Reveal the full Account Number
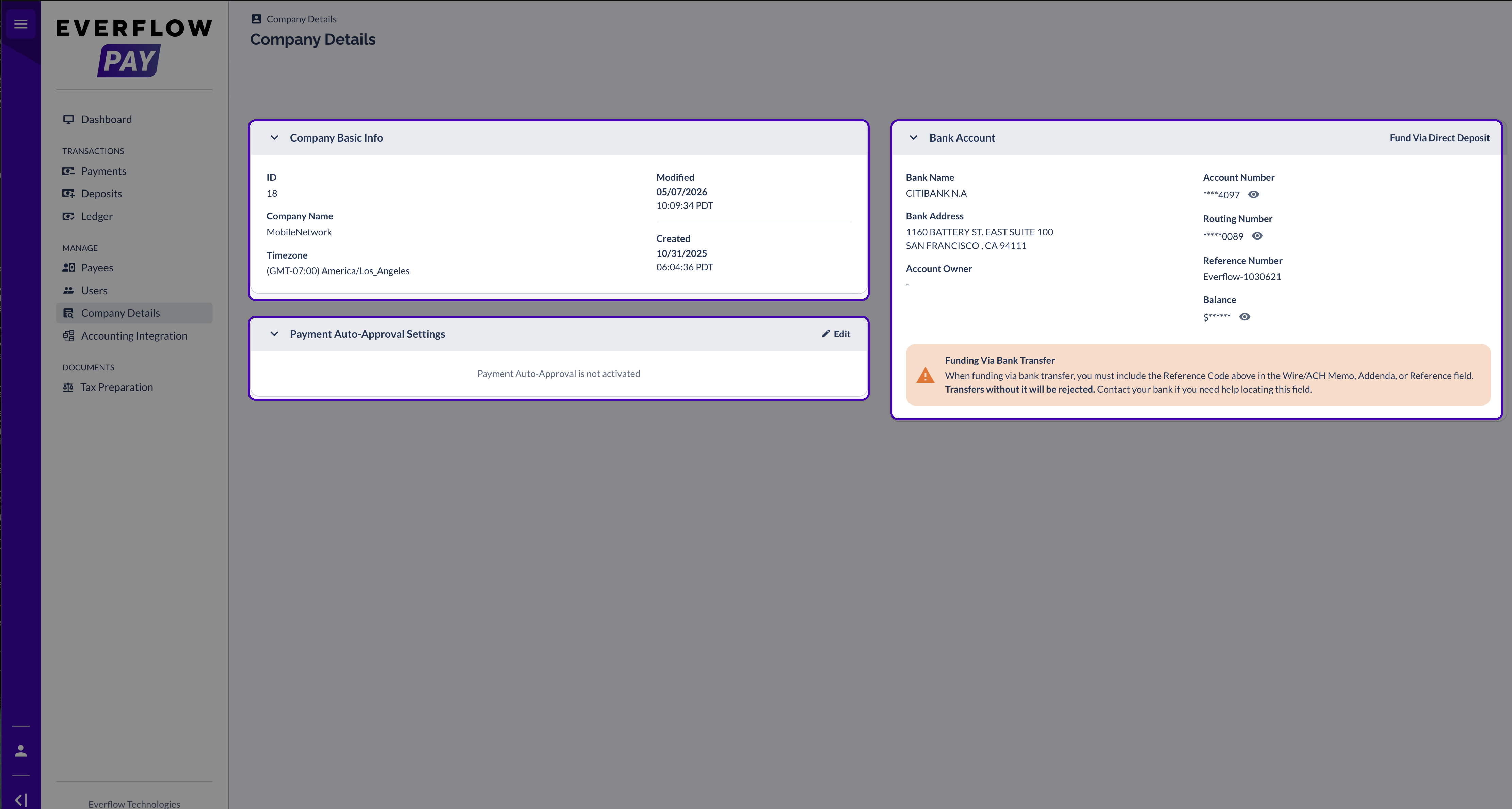1512x809 pixels. 1253,194
